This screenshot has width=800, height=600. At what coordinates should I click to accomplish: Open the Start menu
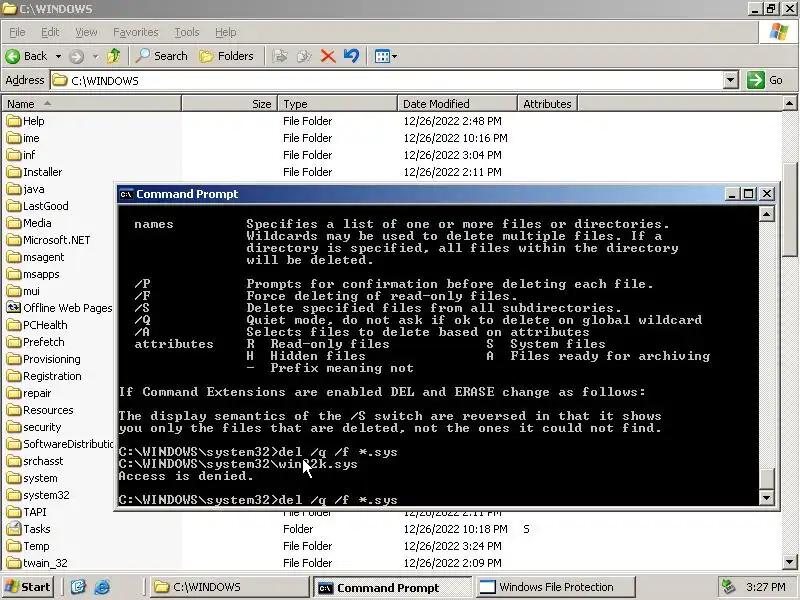pos(28,587)
